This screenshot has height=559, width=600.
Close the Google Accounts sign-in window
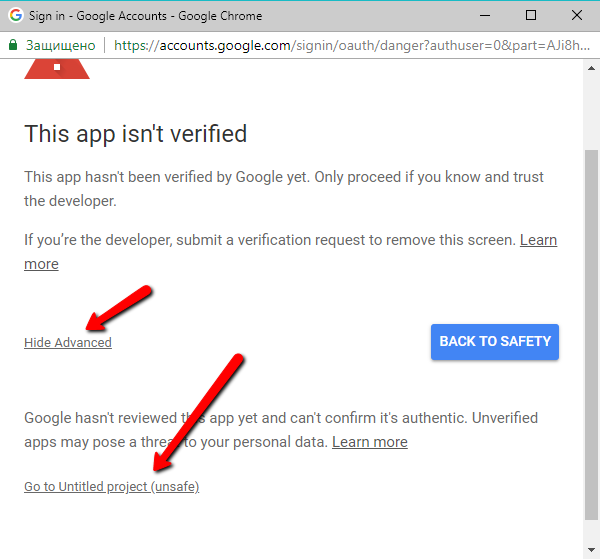click(577, 15)
